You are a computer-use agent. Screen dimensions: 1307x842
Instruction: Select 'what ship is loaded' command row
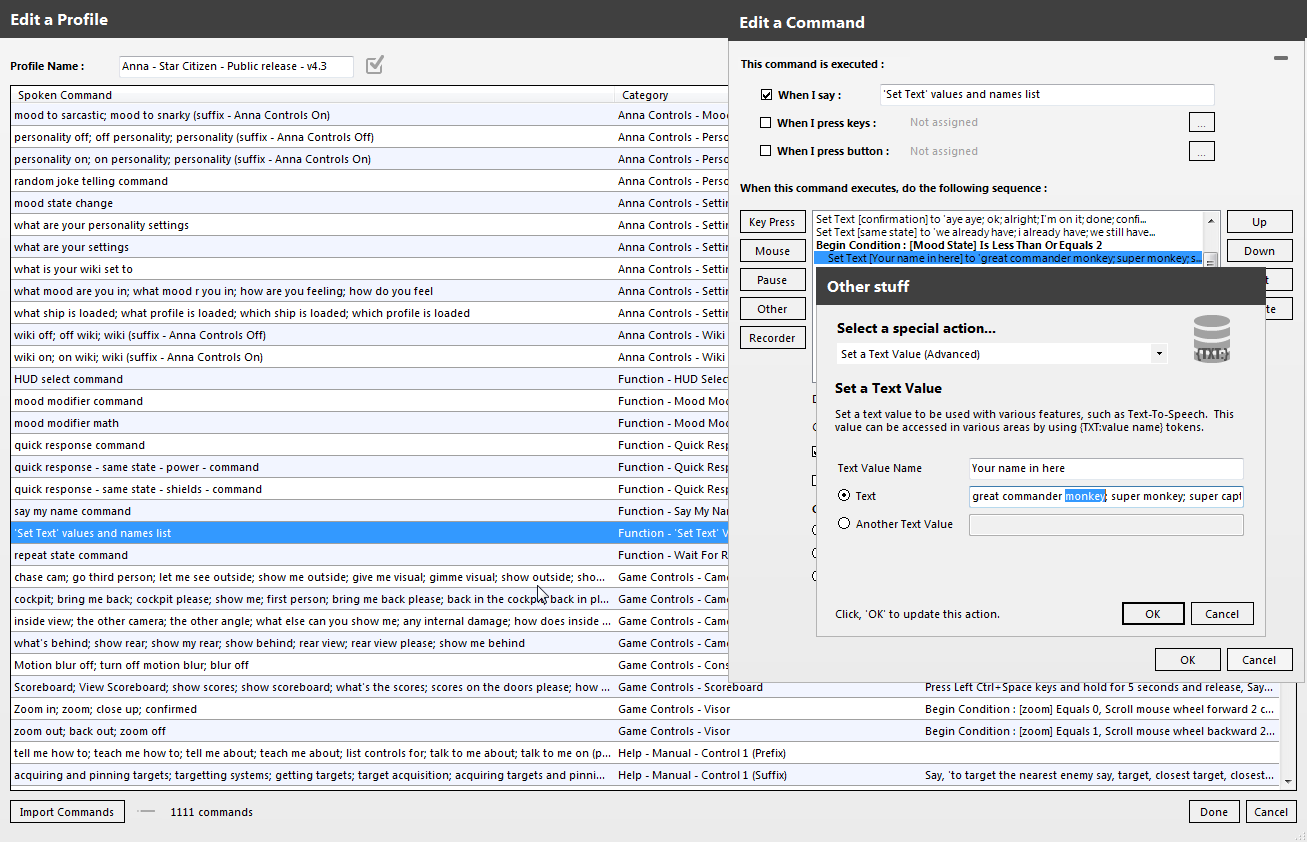pos(370,313)
